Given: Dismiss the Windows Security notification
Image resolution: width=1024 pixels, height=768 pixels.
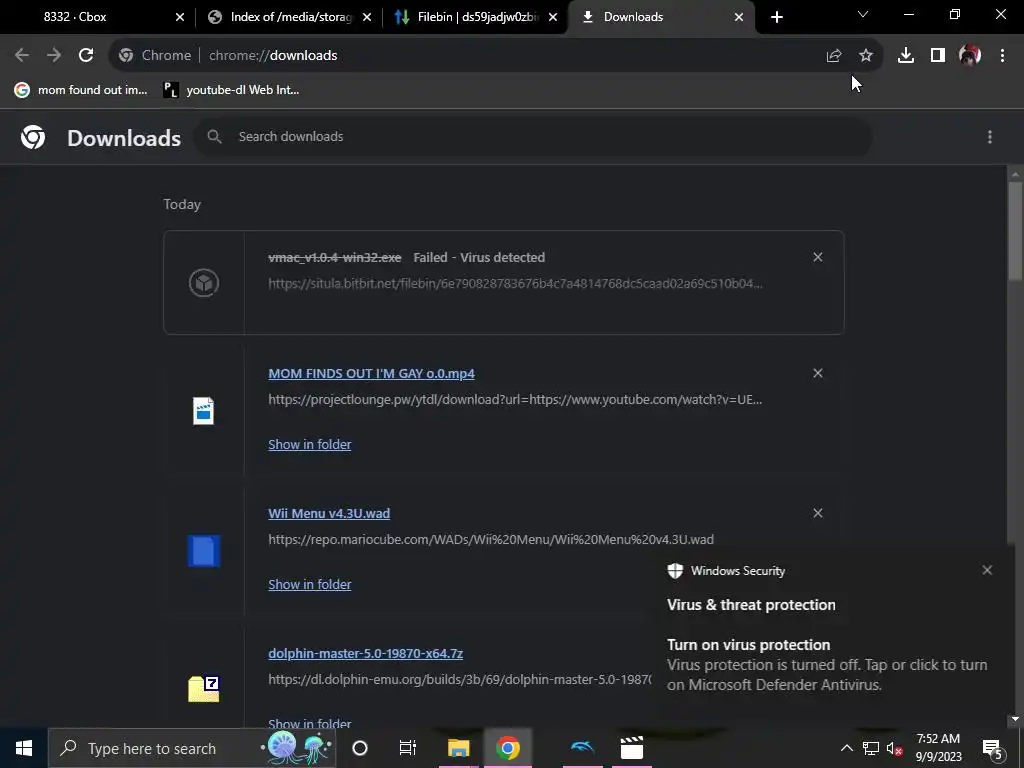Looking at the screenshot, I should pyautogui.click(x=987, y=570).
